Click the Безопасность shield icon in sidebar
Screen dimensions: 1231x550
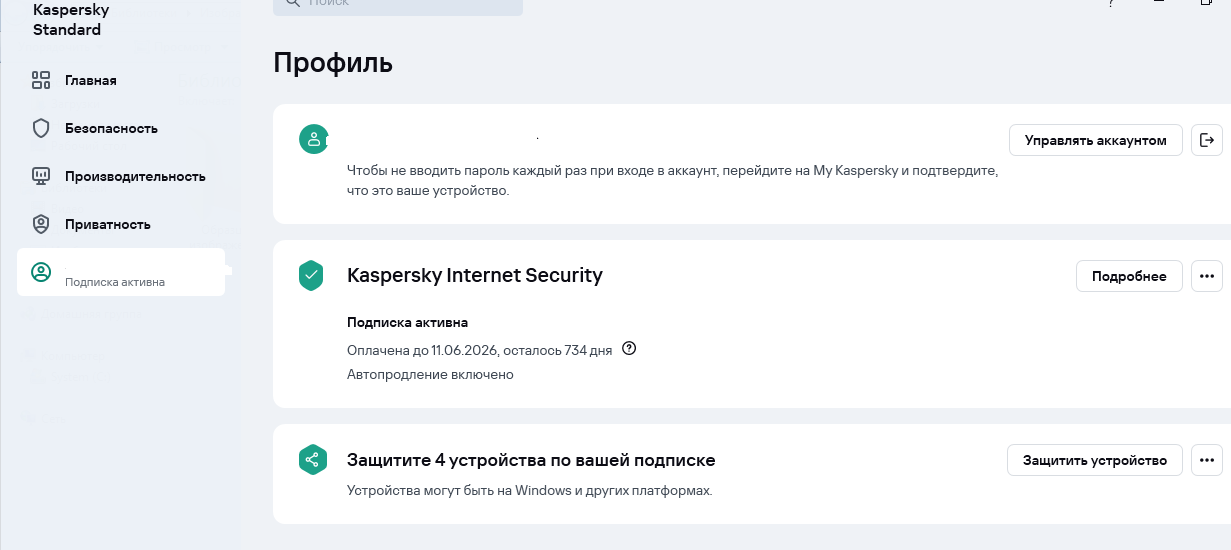41,128
